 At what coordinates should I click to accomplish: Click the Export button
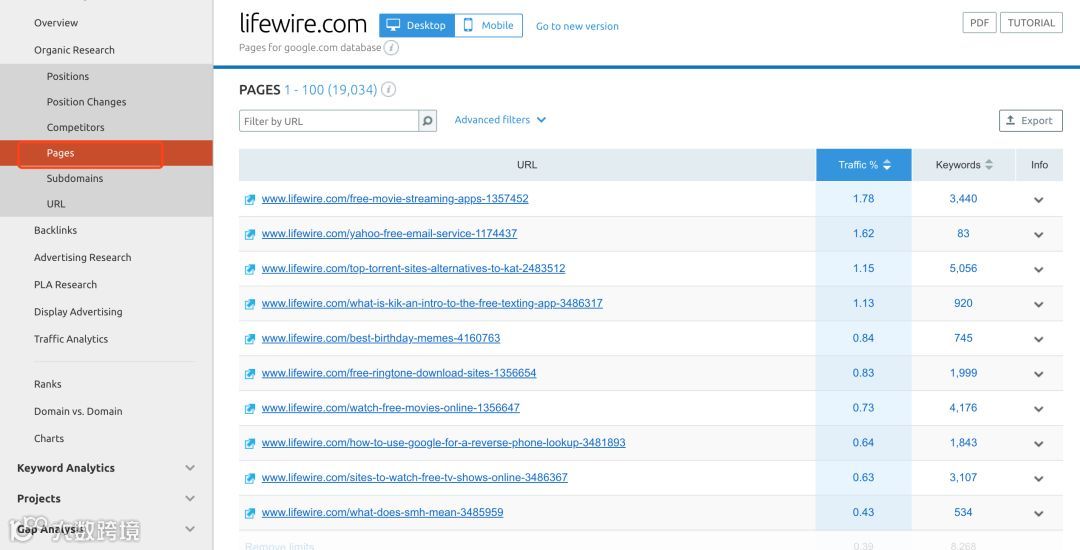(x=1030, y=120)
